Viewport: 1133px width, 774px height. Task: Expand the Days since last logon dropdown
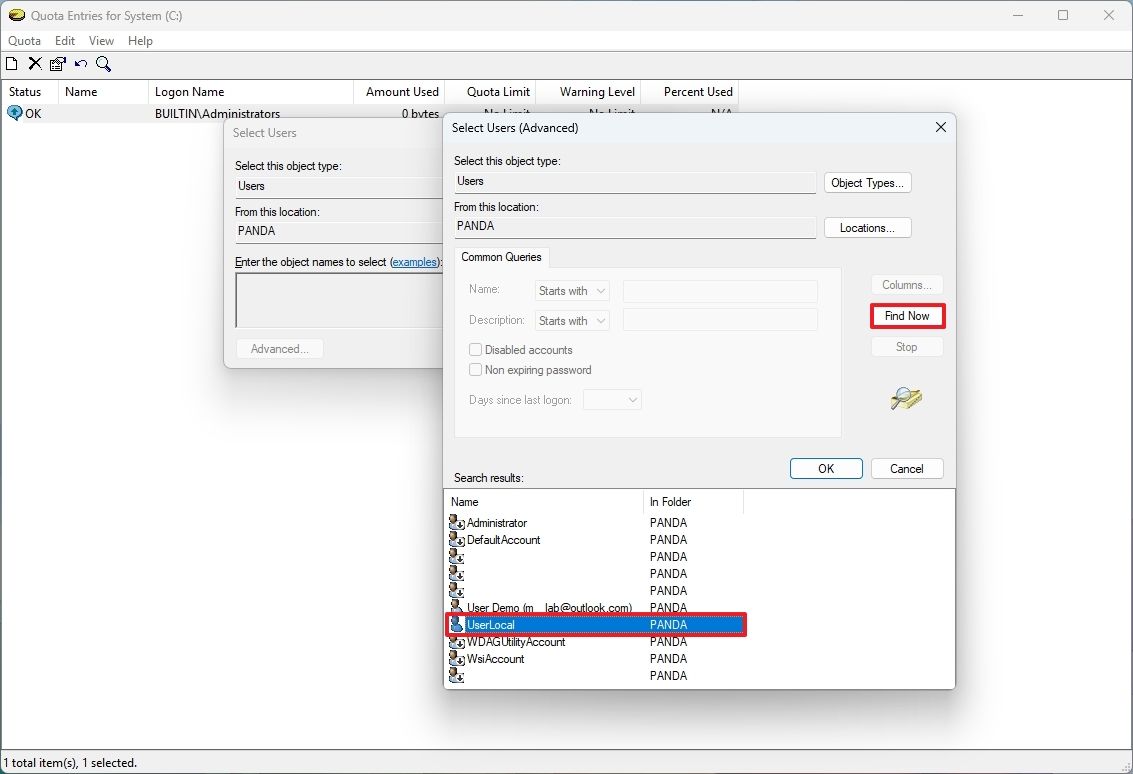[612, 399]
